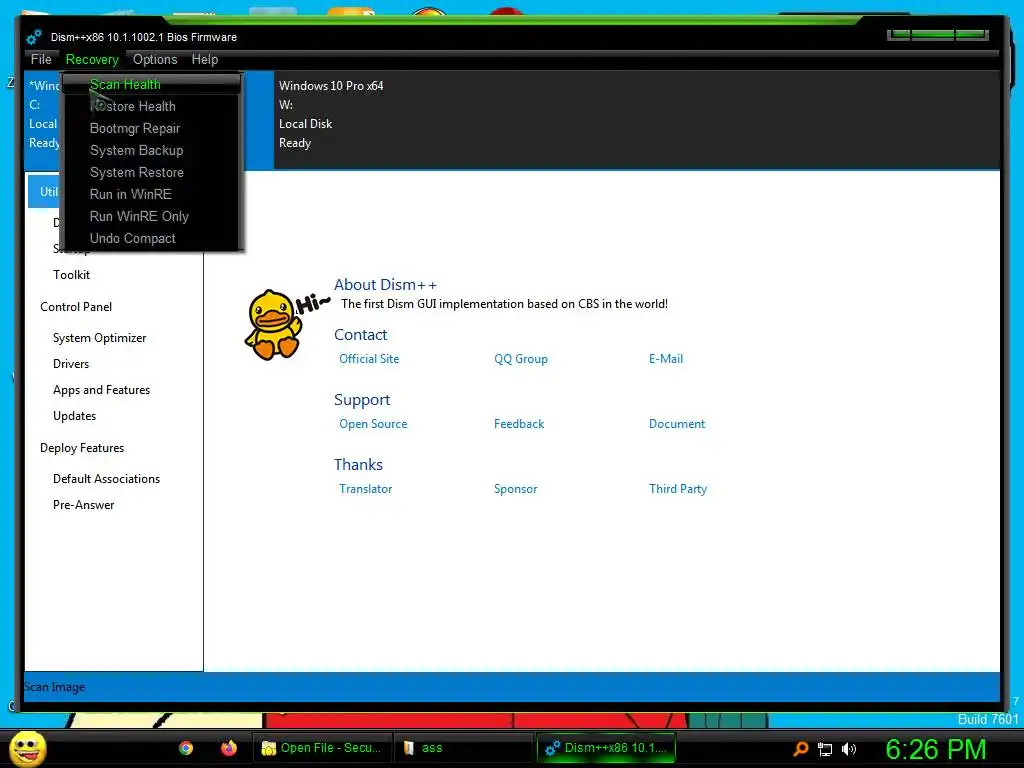The width and height of the screenshot is (1024, 768).
Task: Click the green window control buttons strip
Action: click(938, 35)
